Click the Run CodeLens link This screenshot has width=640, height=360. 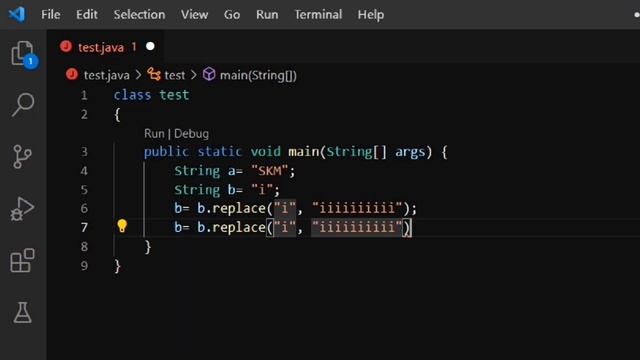pos(154,134)
